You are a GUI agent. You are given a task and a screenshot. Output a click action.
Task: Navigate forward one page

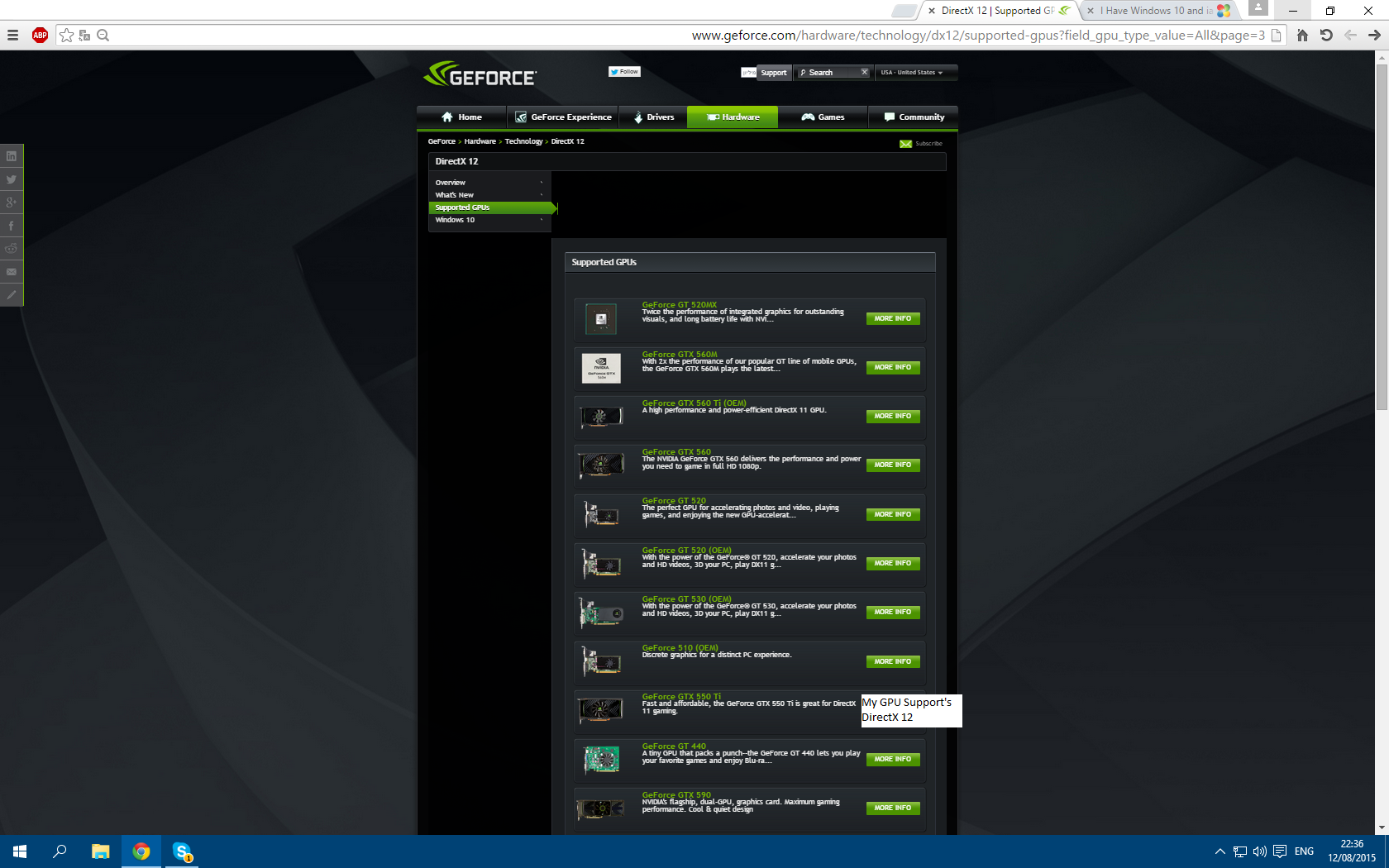pos(1374,35)
